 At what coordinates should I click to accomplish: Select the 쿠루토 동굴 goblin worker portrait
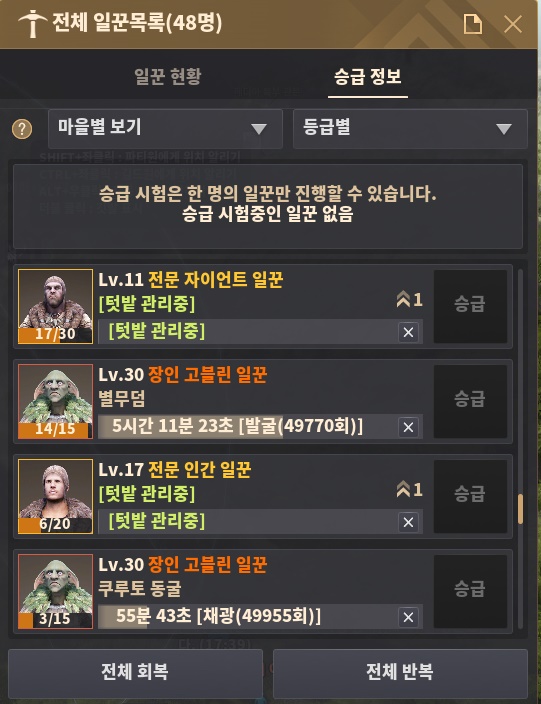coord(55,591)
